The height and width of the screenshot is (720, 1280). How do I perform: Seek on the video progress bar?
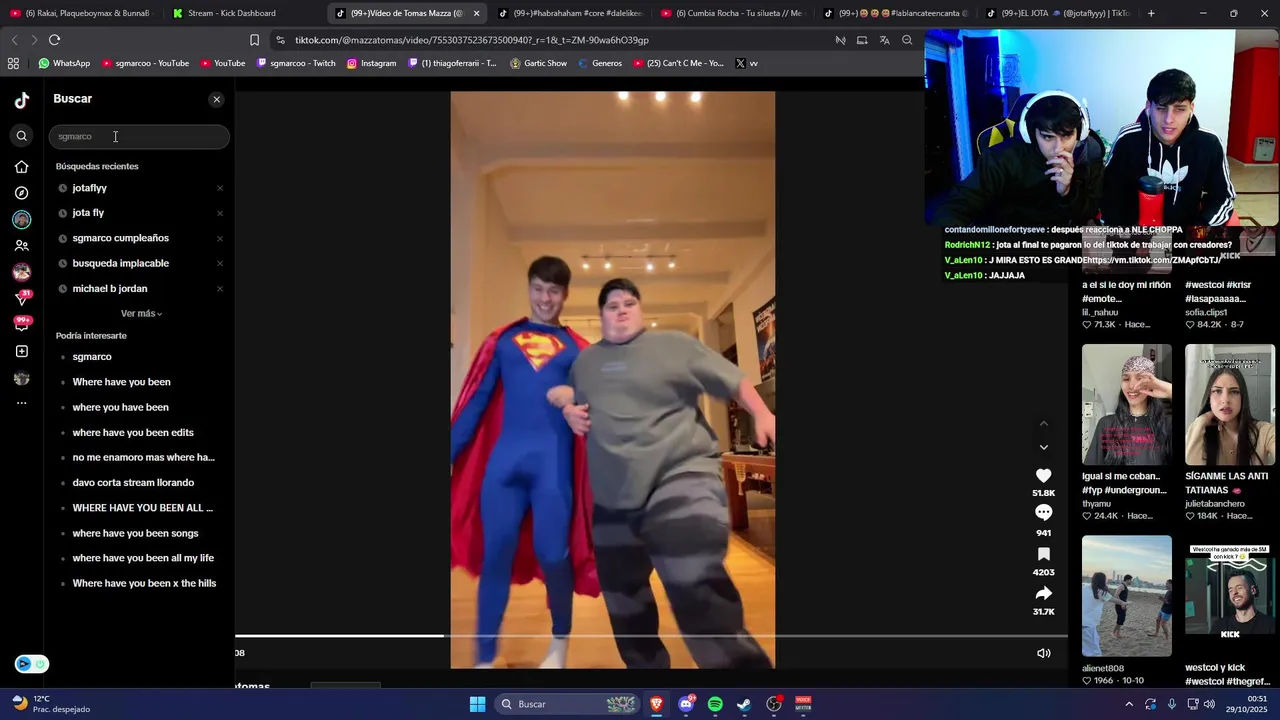(651, 635)
